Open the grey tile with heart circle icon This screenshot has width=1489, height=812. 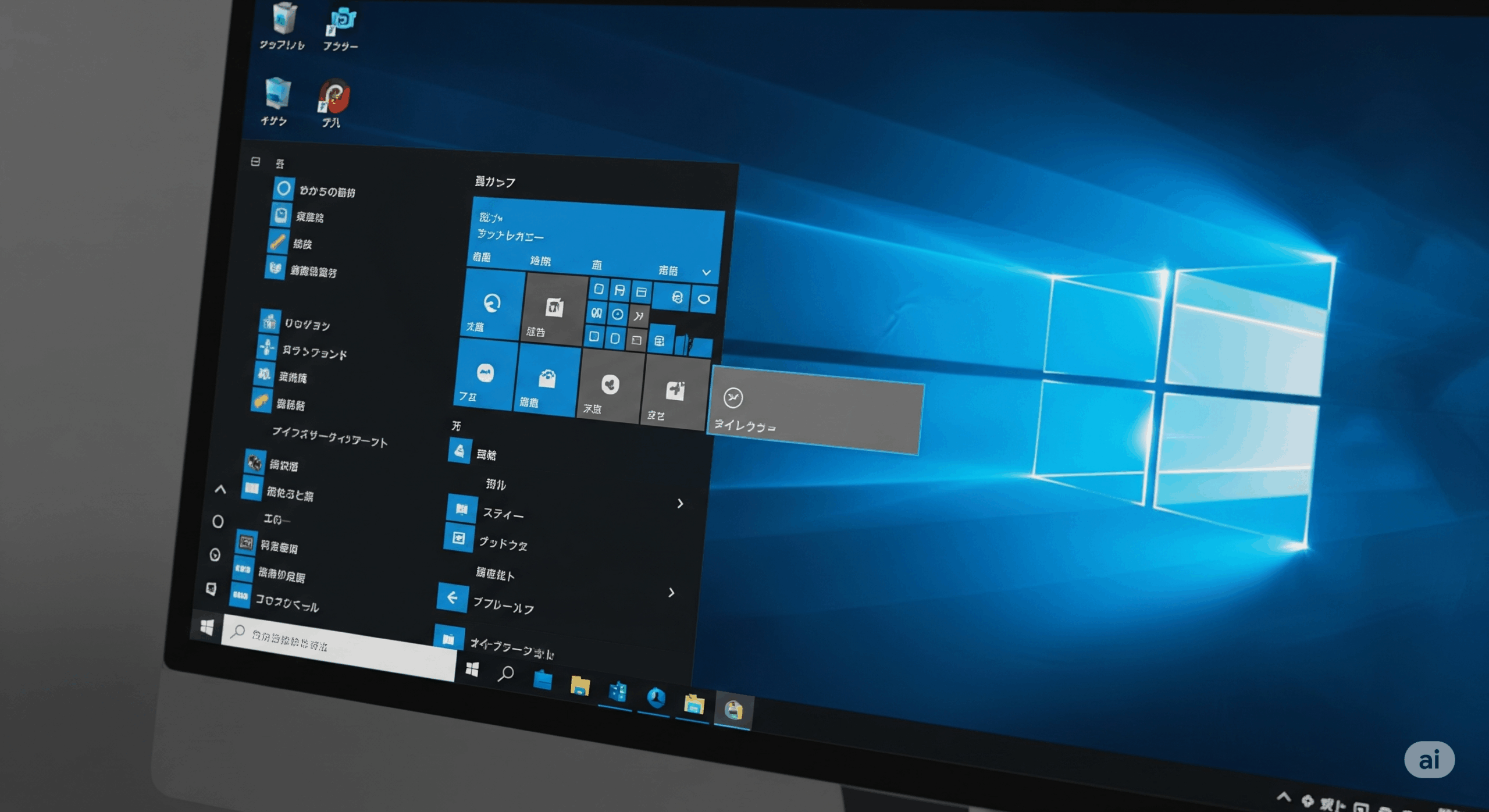(610, 386)
